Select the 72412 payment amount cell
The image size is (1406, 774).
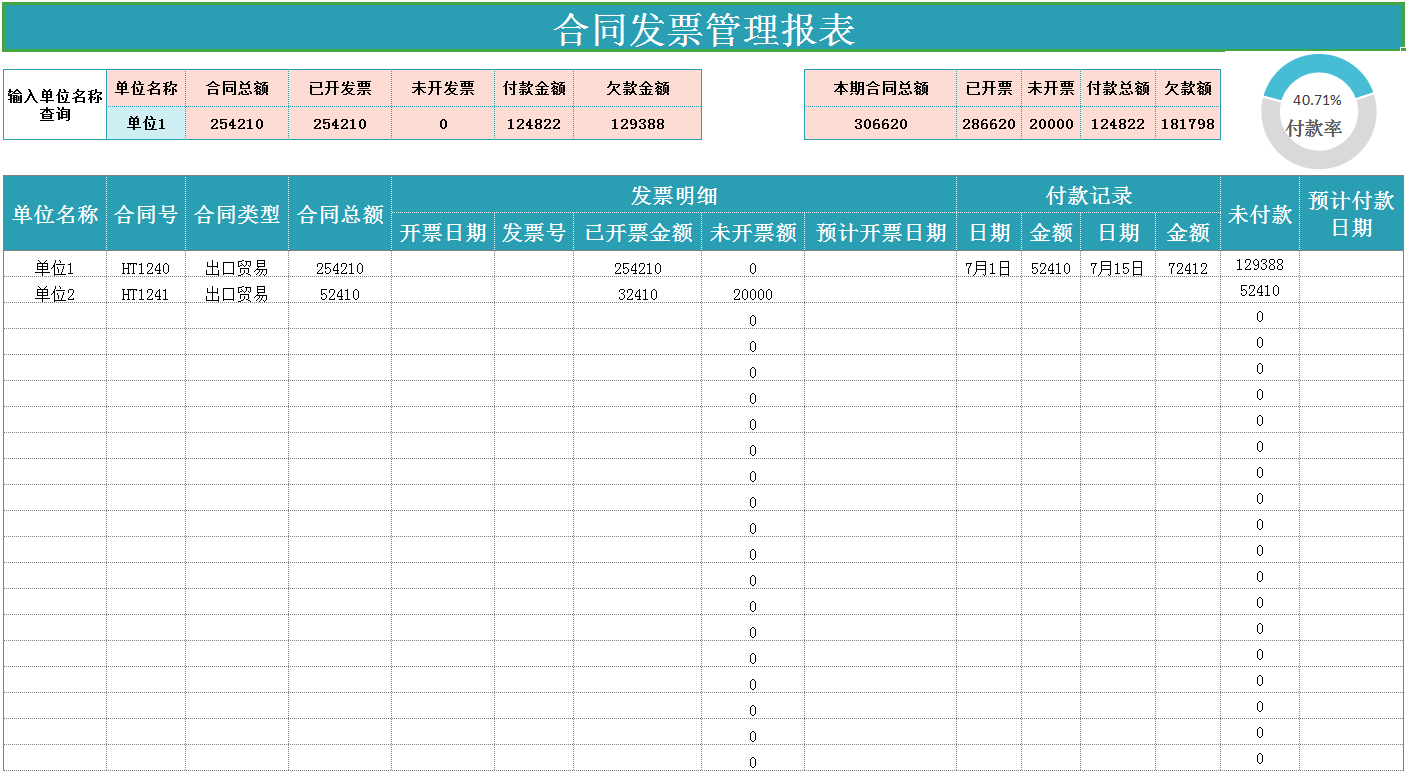click(1187, 267)
